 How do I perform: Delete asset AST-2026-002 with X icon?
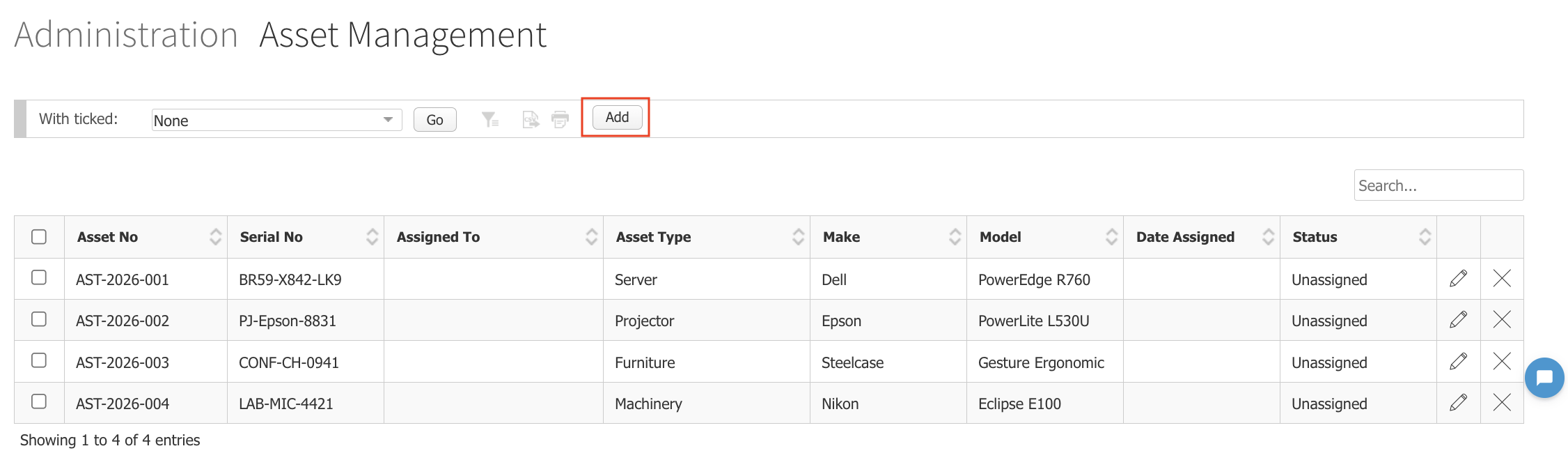click(1502, 320)
